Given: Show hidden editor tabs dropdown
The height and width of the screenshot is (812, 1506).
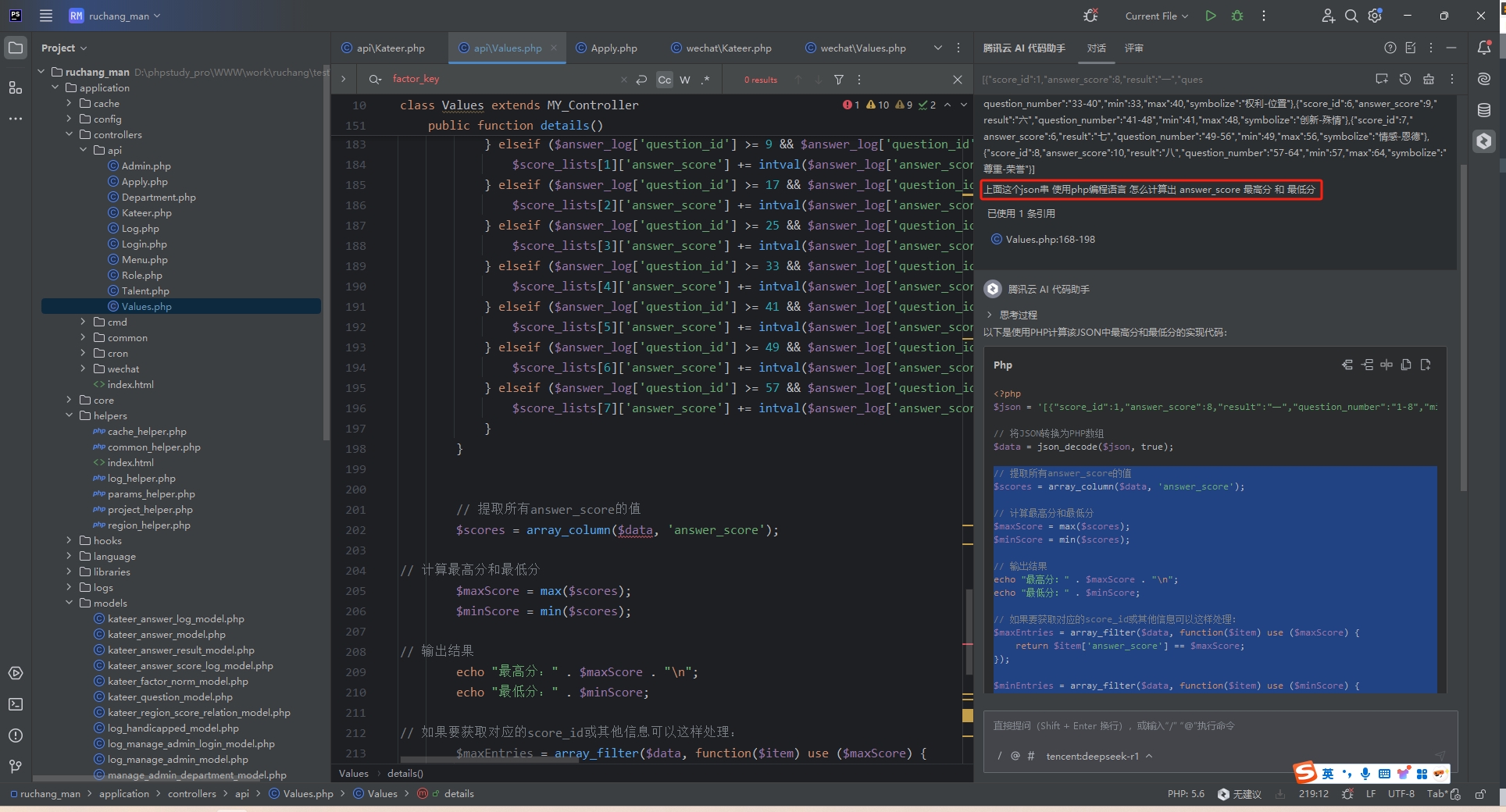Looking at the screenshot, I should coord(937,48).
